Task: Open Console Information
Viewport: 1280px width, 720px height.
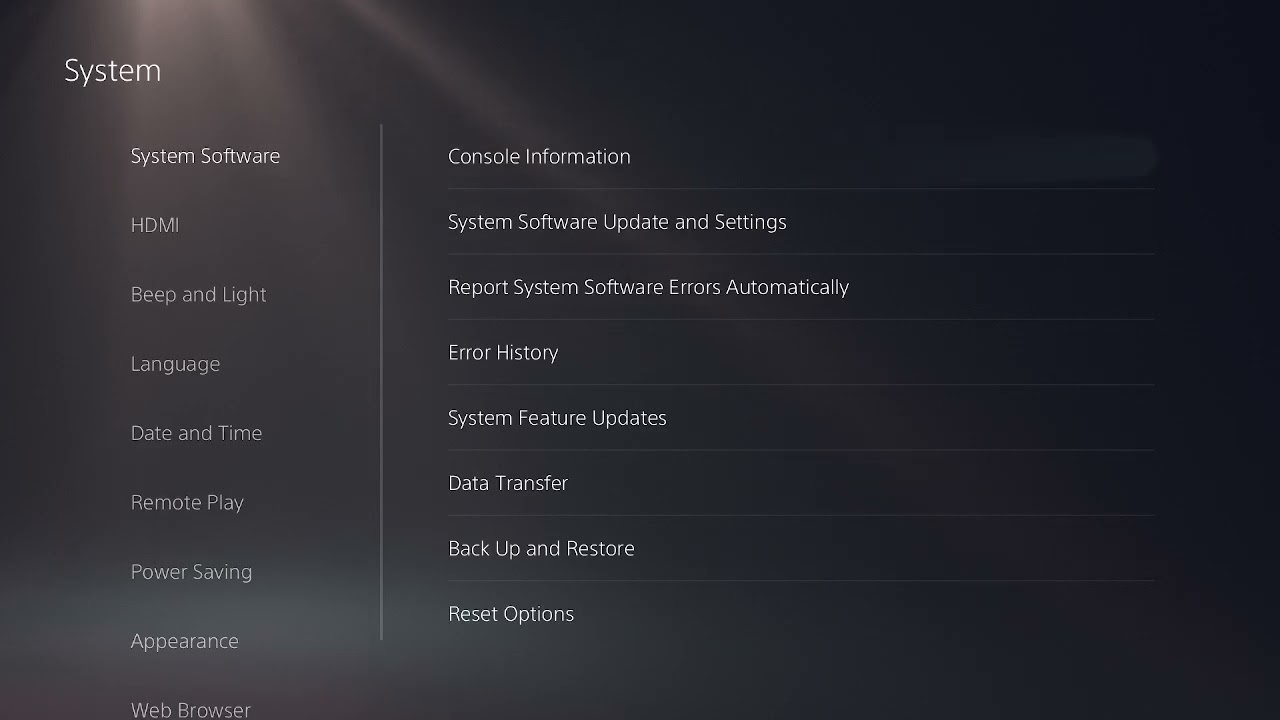Action: click(x=801, y=156)
